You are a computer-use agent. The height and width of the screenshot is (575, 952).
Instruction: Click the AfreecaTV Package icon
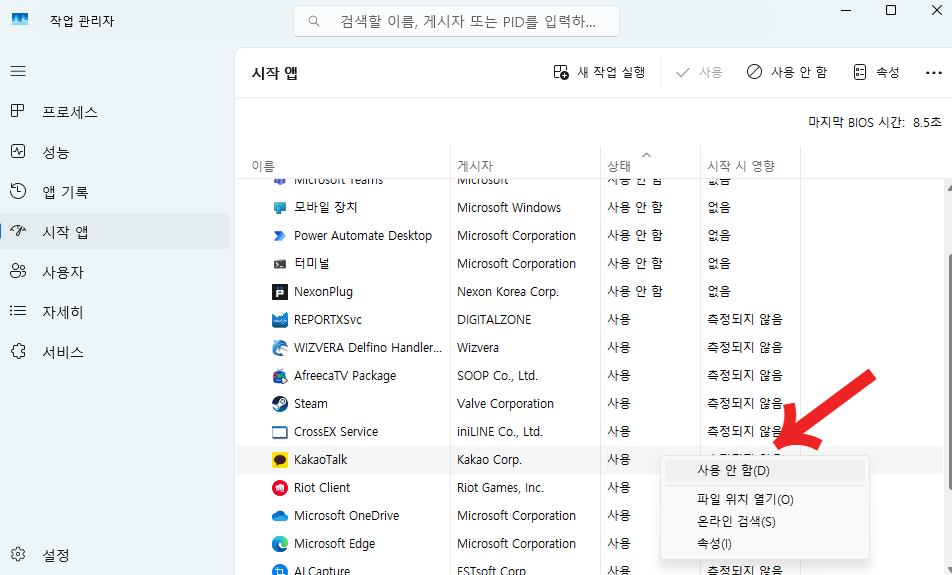pos(279,376)
